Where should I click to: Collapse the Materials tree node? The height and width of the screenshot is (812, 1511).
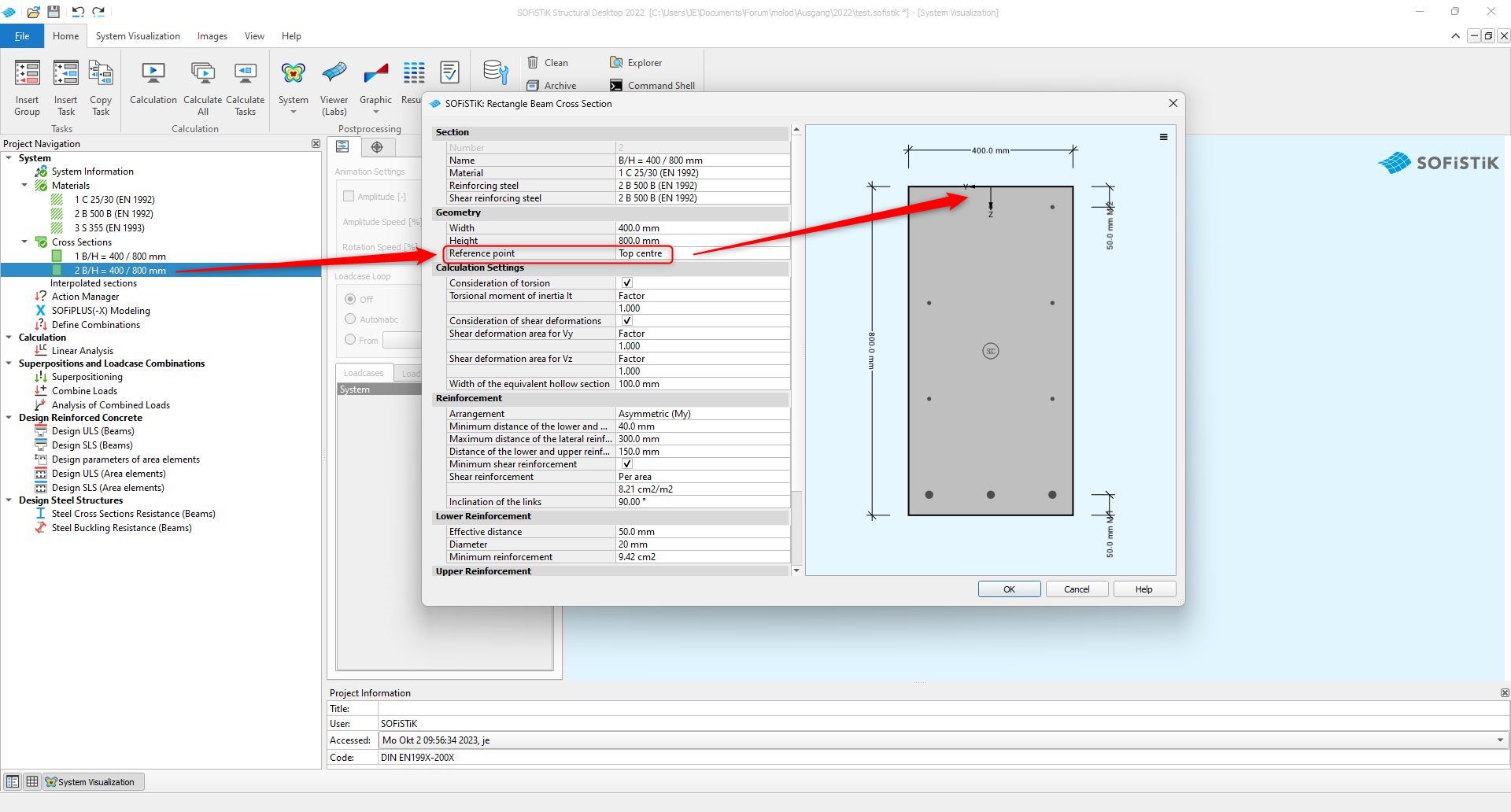pos(24,185)
